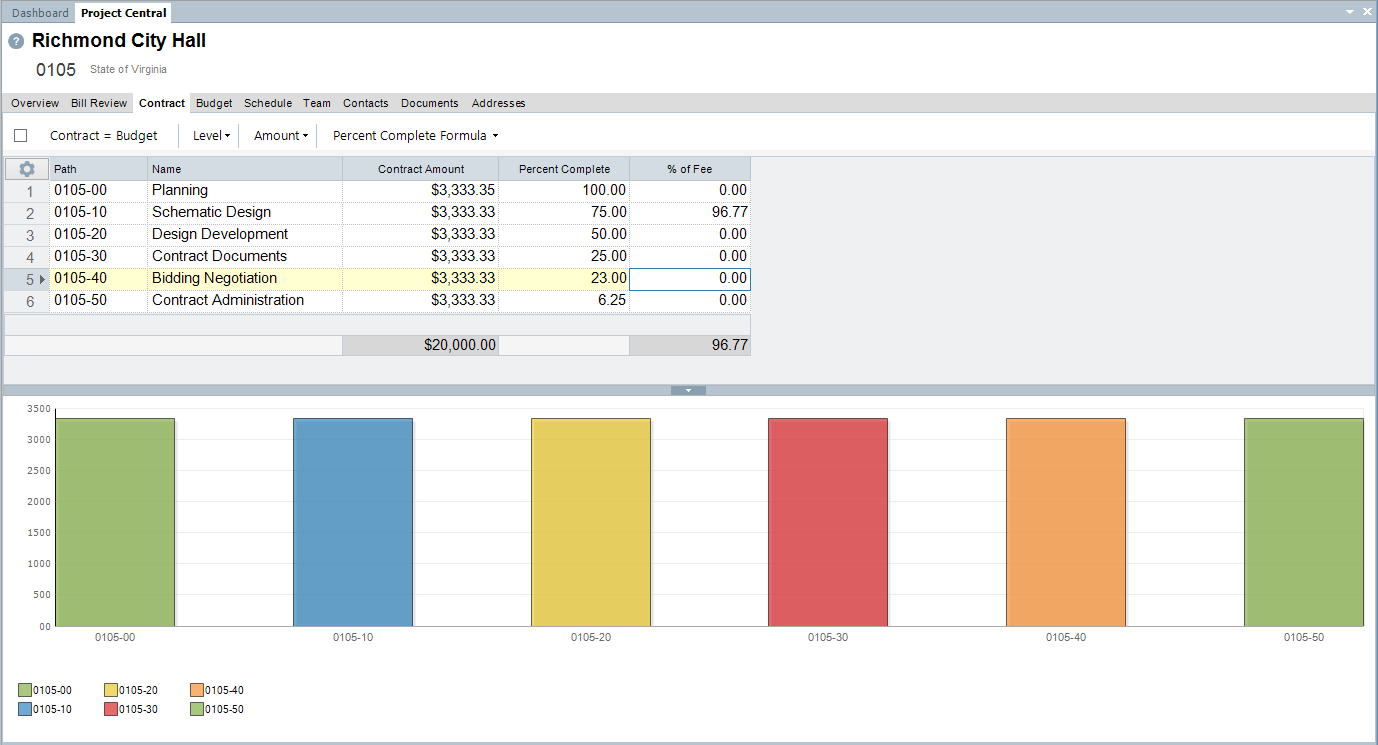Click path cell 0105-10
The image size is (1378, 745).
click(x=99, y=213)
